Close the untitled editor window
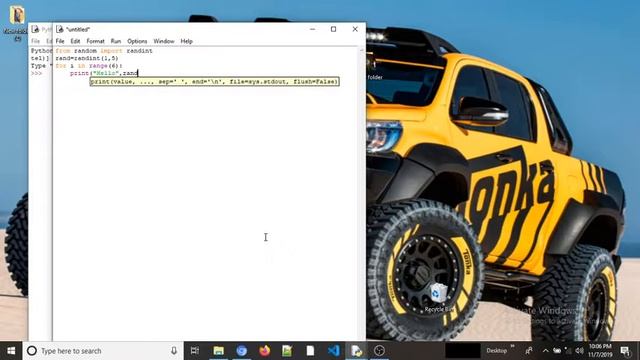640x360 pixels. click(355, 29)
